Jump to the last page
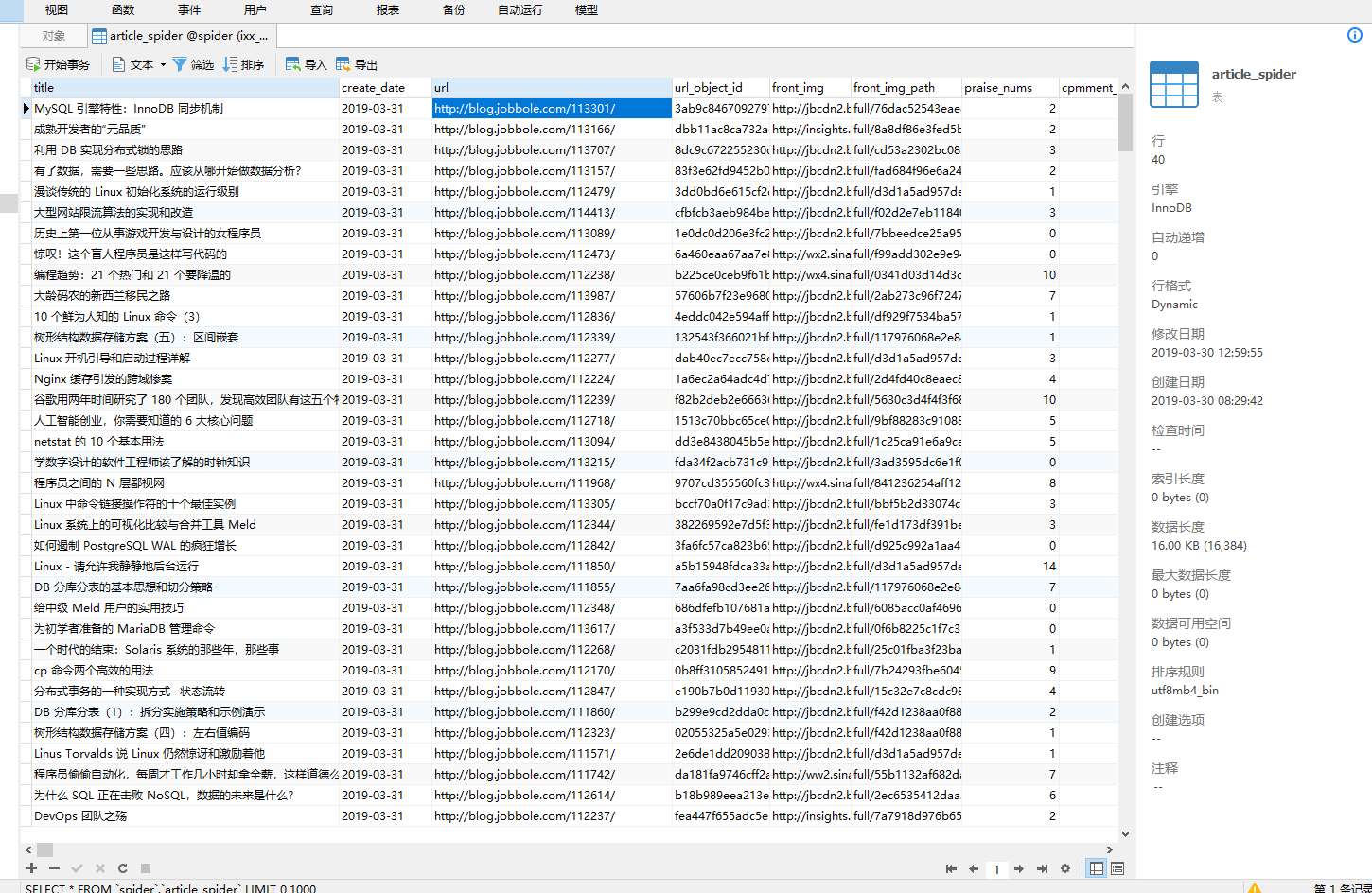Screen dimensions: 1372x893 point(1042,868)
